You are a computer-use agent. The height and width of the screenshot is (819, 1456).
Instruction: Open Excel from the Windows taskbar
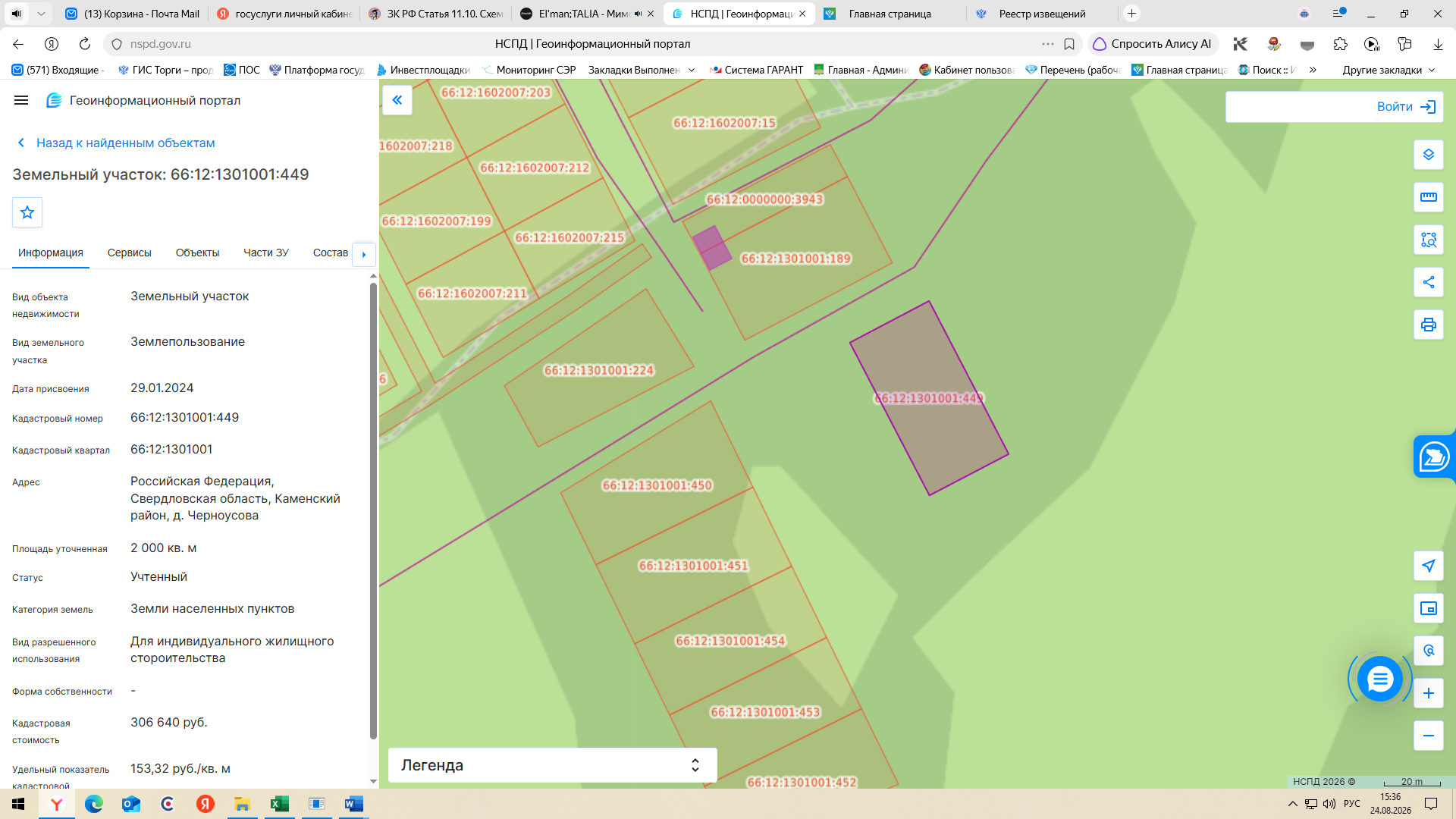(280, 804)
